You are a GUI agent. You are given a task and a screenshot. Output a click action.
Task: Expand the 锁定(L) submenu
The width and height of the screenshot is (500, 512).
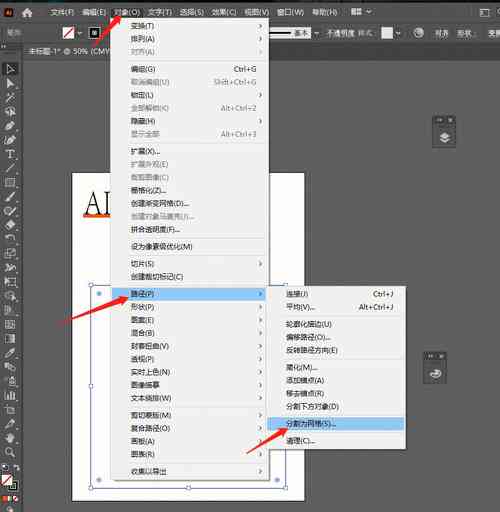[x=189, y=95]
